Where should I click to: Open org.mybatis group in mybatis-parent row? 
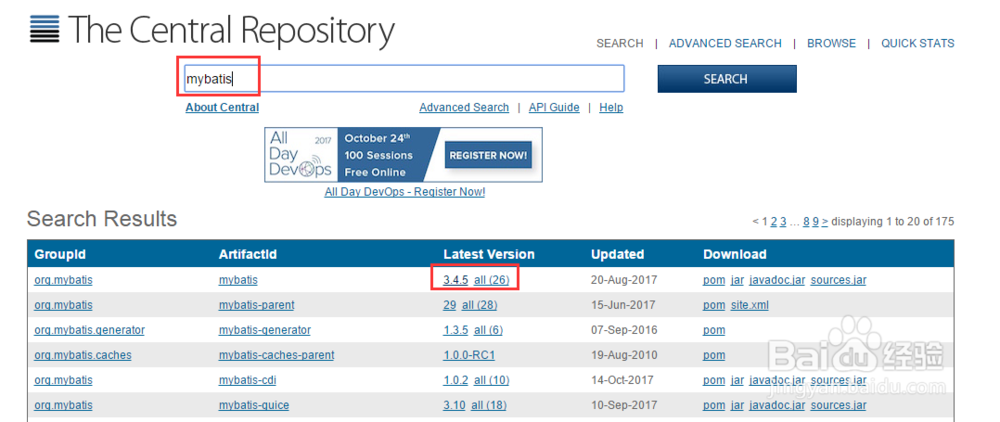(x=63, y=305)
